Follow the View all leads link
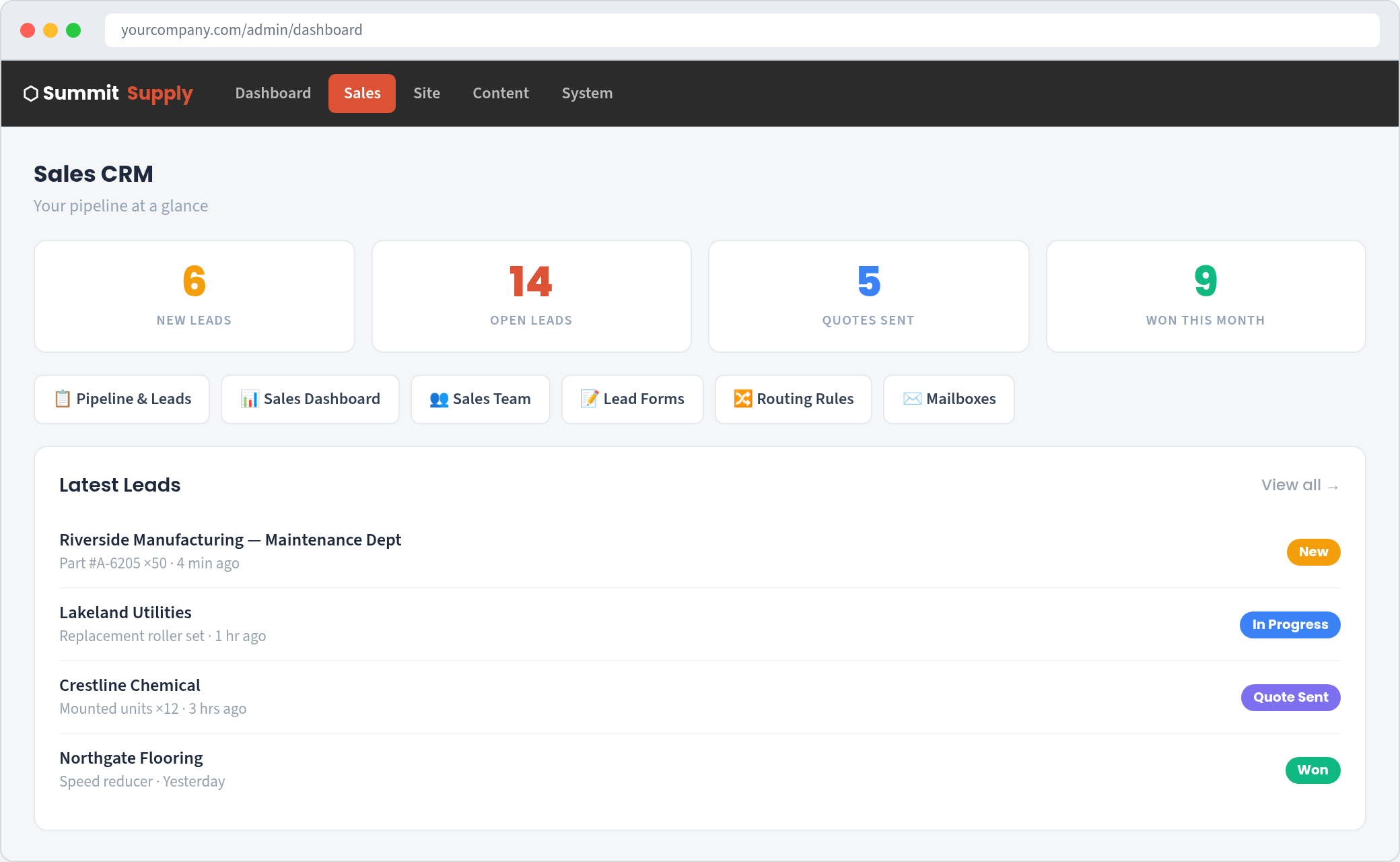This screenshot has width=1400, height=862. pos(1300,486)
